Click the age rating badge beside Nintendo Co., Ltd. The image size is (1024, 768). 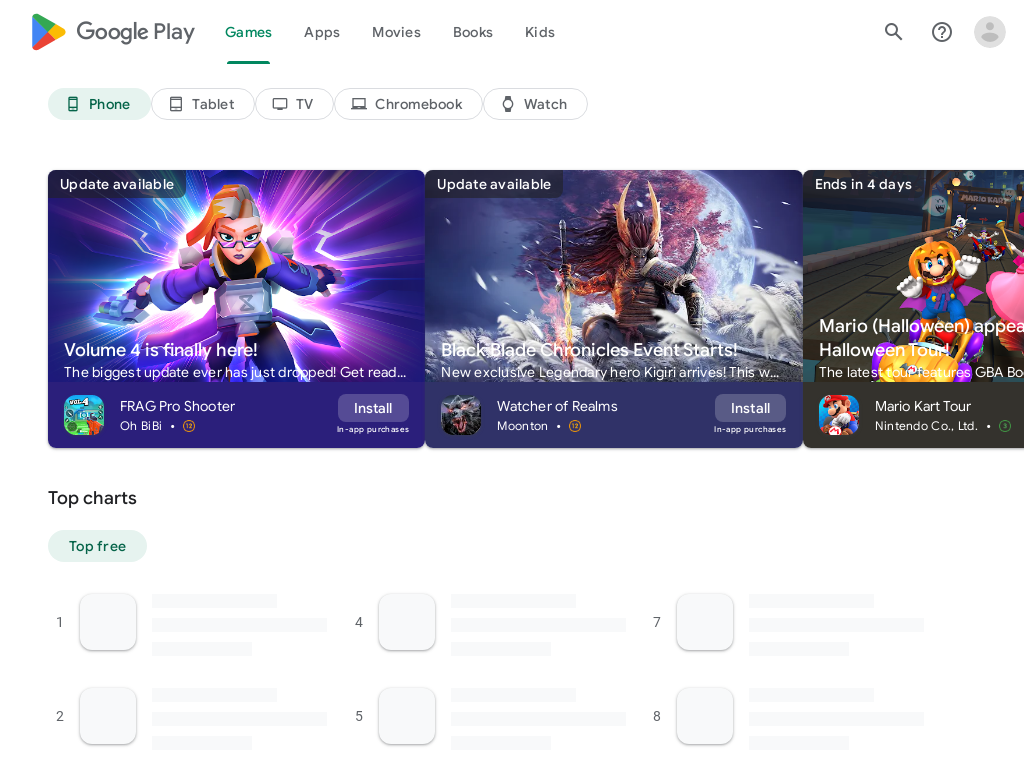[1005, 426]
